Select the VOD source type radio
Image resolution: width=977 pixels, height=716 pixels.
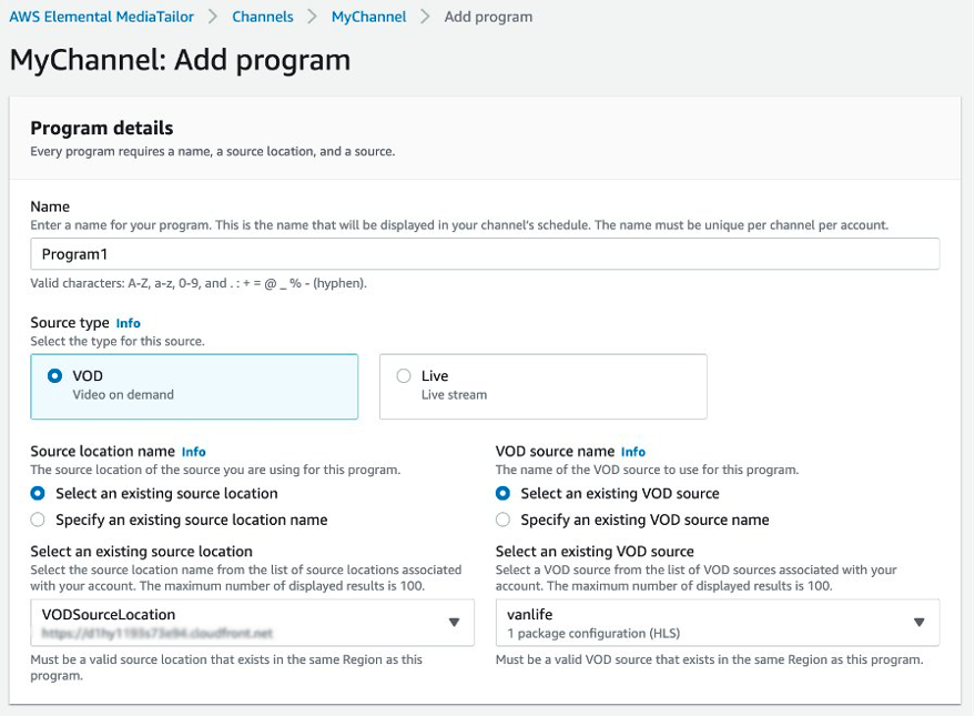point(55,376)
